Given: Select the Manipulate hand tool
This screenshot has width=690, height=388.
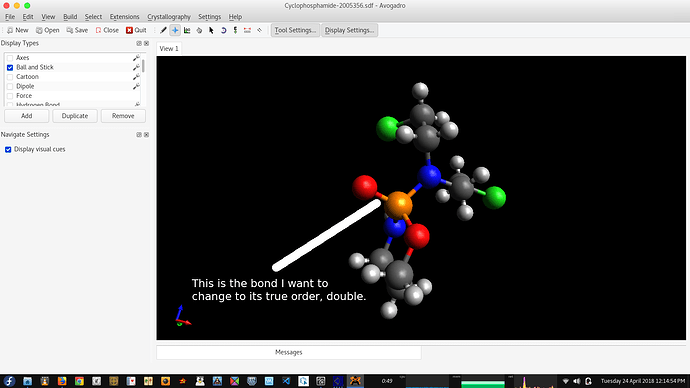Looking at the screenshot, I should pyautogui.click(x=199, y=30).
